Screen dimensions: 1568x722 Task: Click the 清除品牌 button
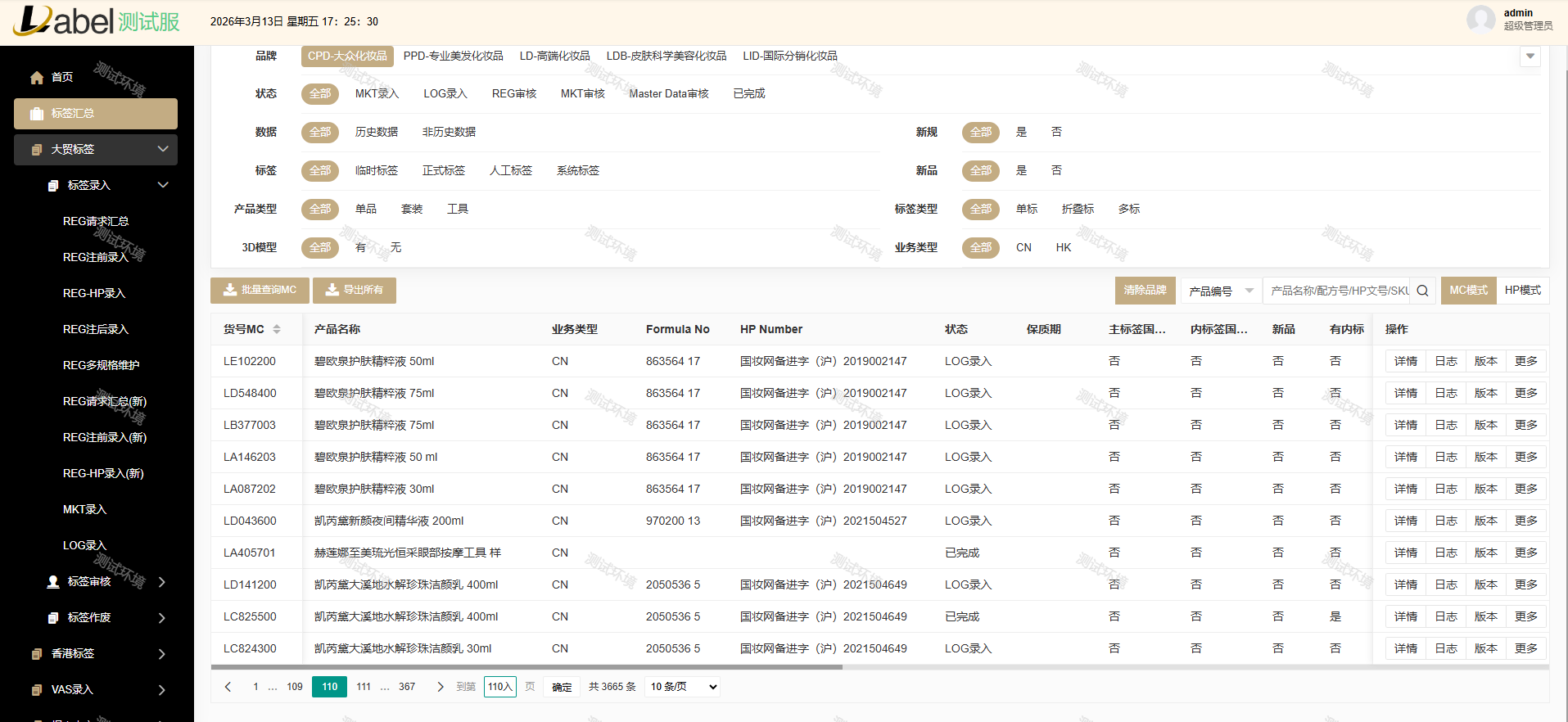click(1145, 291)
